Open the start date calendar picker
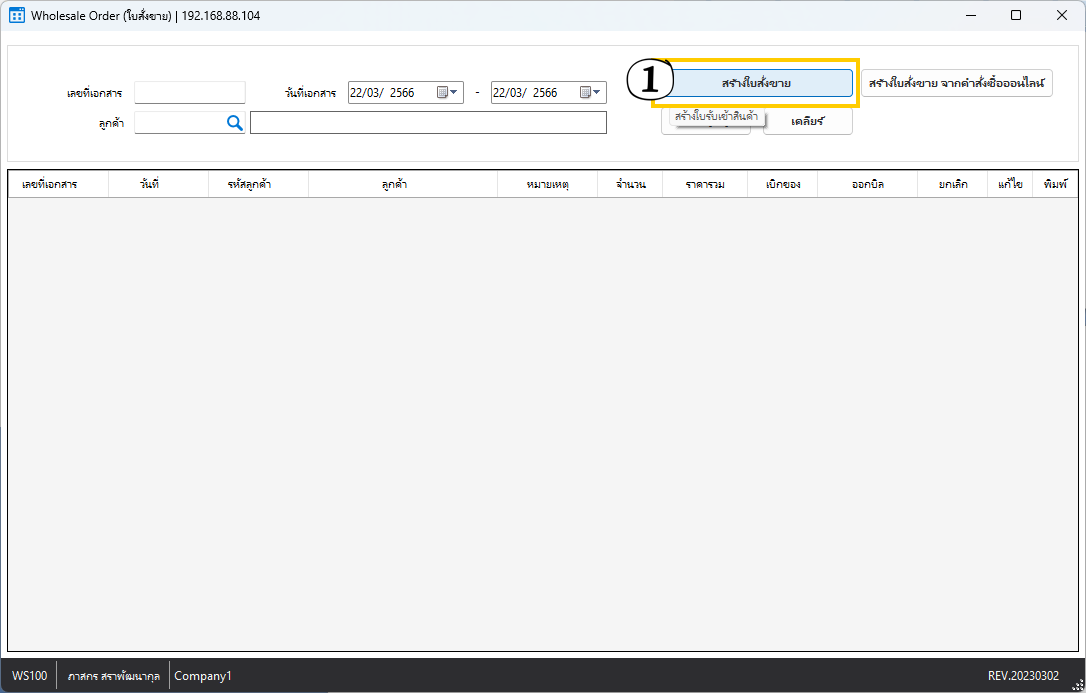The width and height of the screenshot is (1086, 693). [x=447, y=93]
